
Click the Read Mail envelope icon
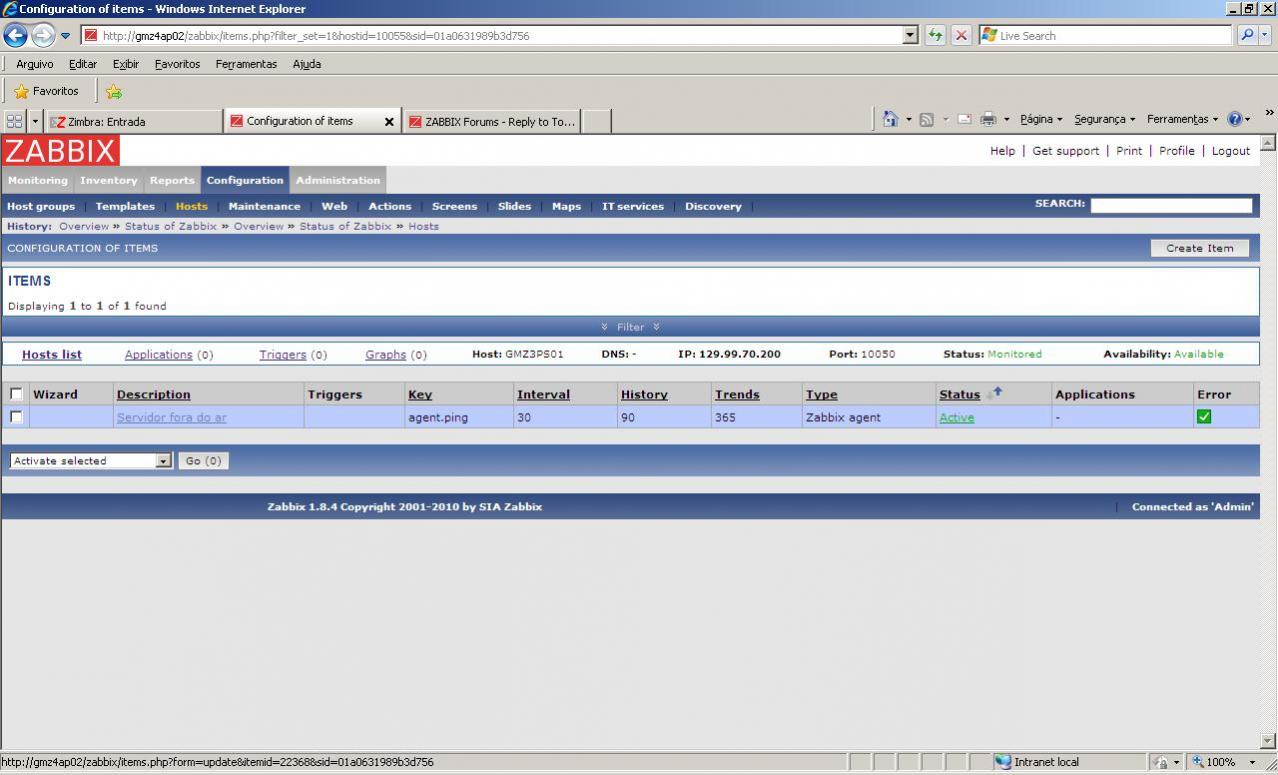tap(964, 120)
